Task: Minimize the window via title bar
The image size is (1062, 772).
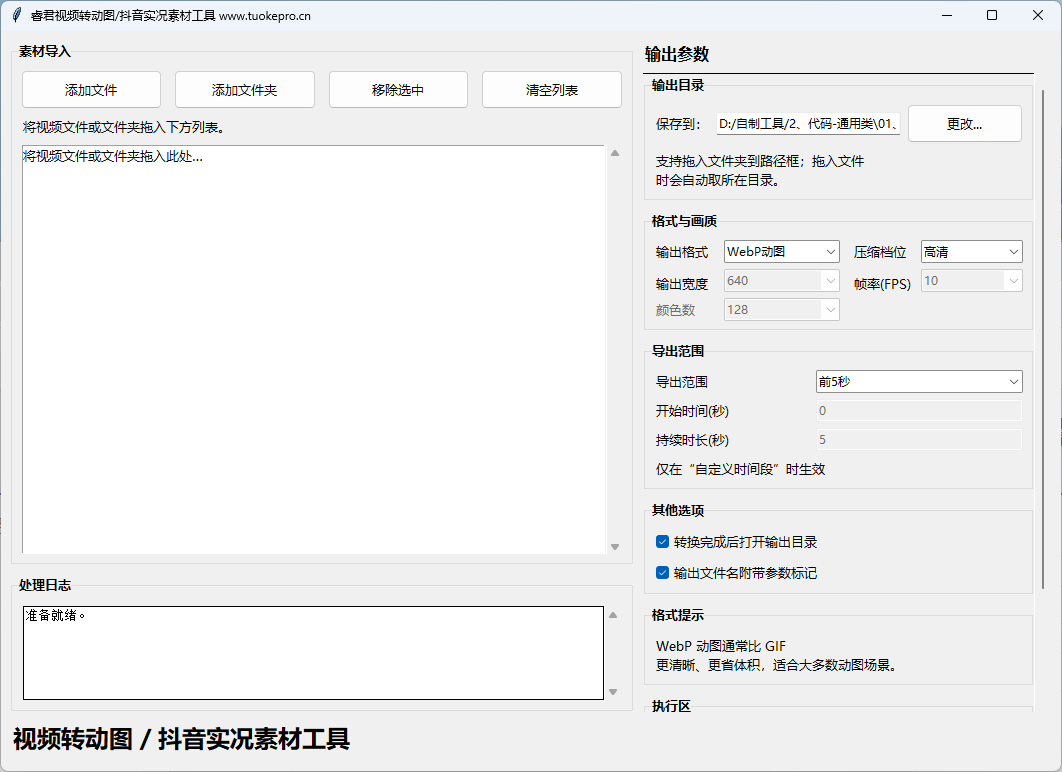Action: [x=945, y=15]
